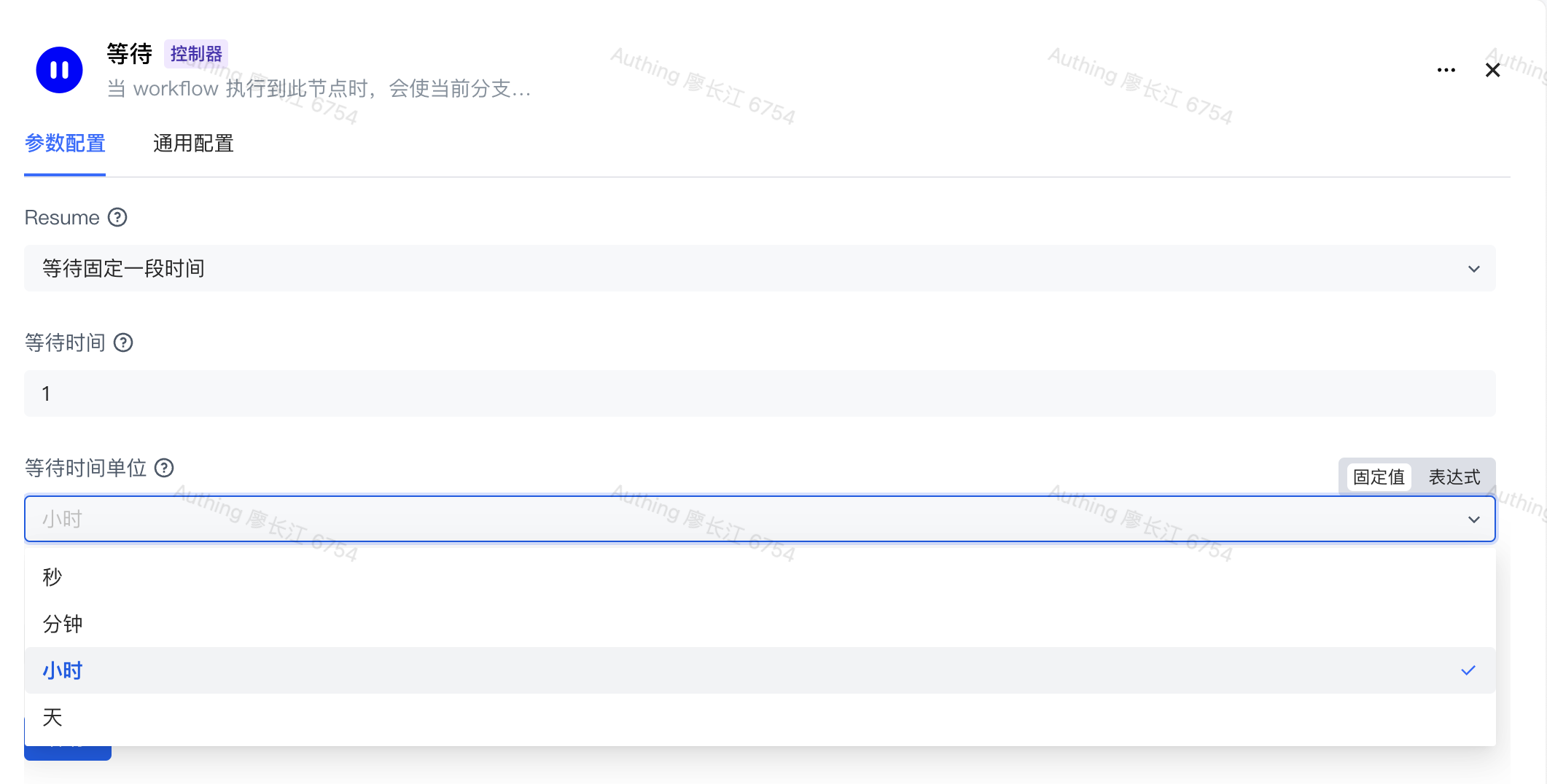Close the wait node panel
This screenshot has width=1547, height=784.
coord(1492,70)
